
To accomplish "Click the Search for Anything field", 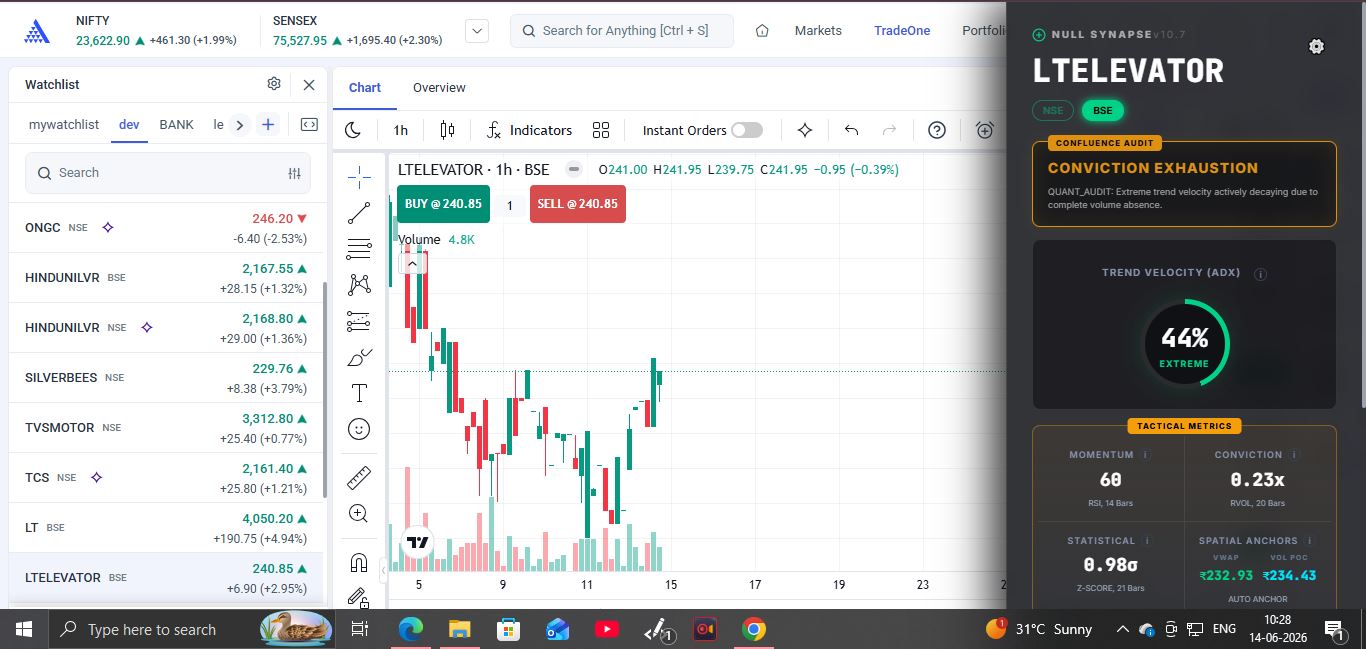I will [x=622, y=31].
